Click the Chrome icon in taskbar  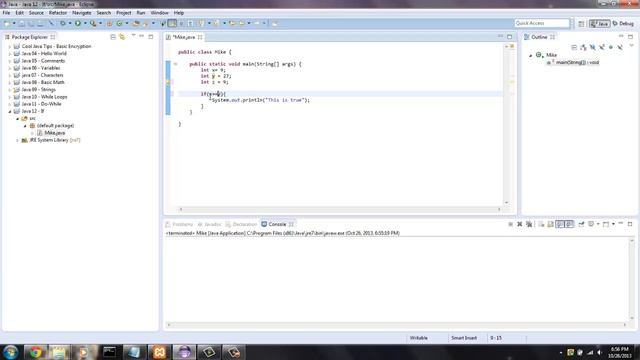click(35, 352)
